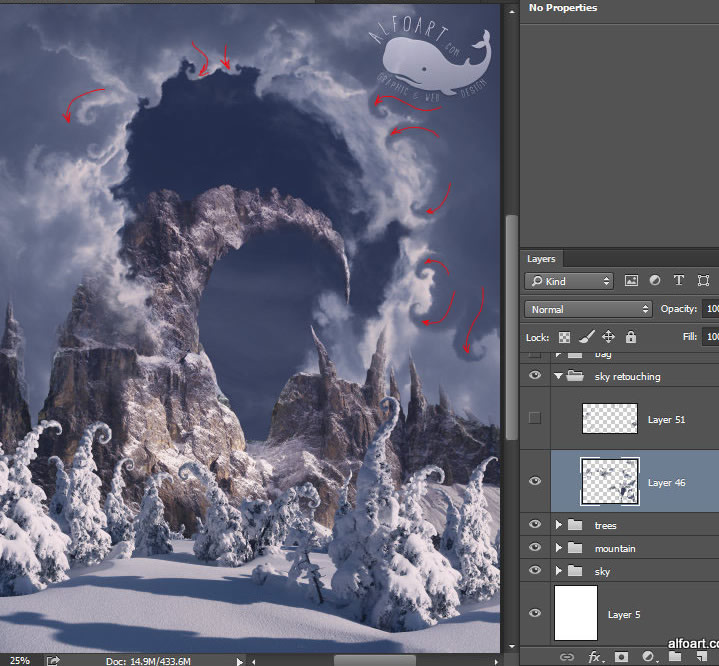Filter layers by type (T) icon

(679, 281)
